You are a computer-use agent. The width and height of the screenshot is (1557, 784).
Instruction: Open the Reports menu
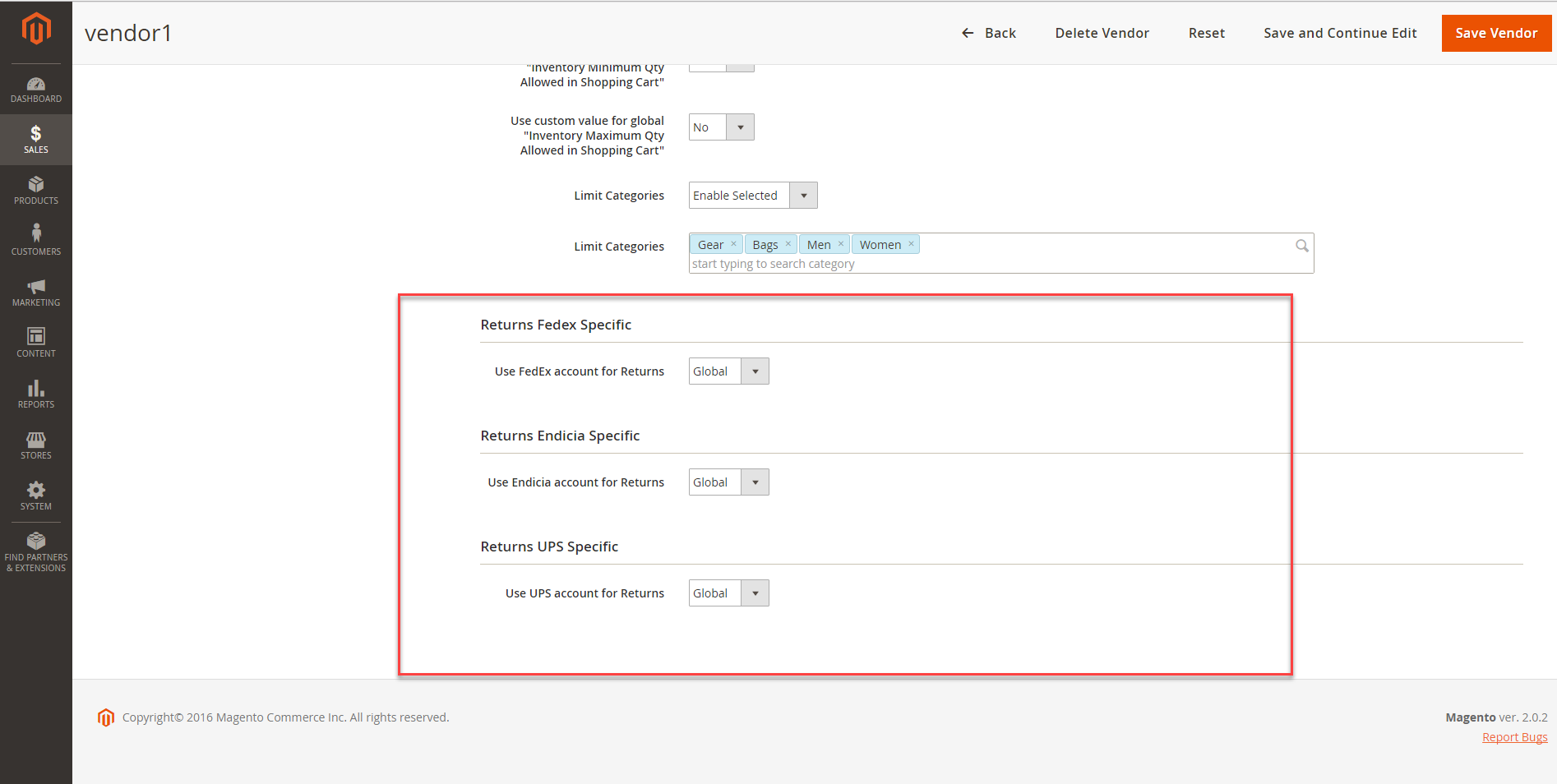(x=36, y=394)
